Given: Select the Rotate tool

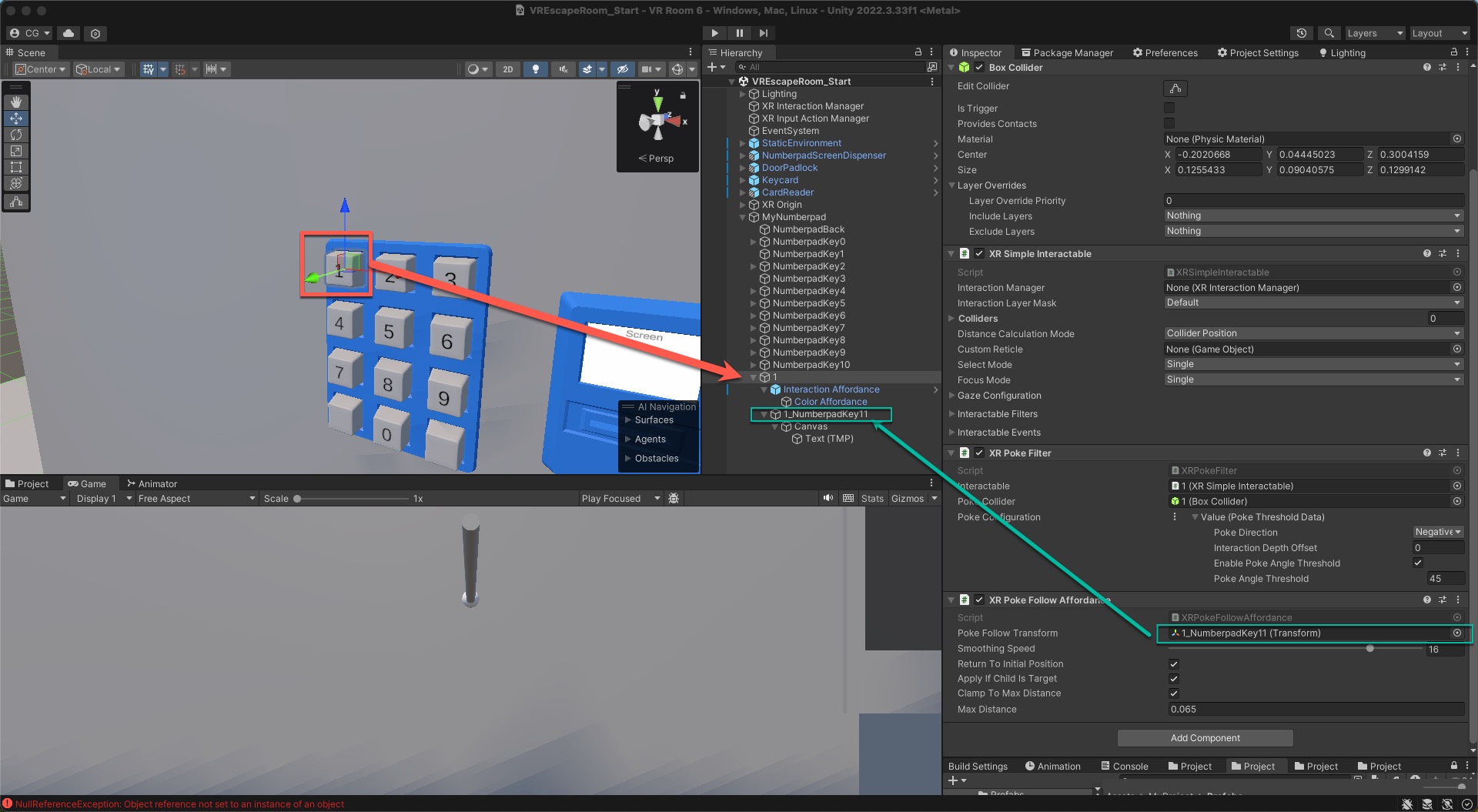Looking at the screenshot, I should point(16,135).
